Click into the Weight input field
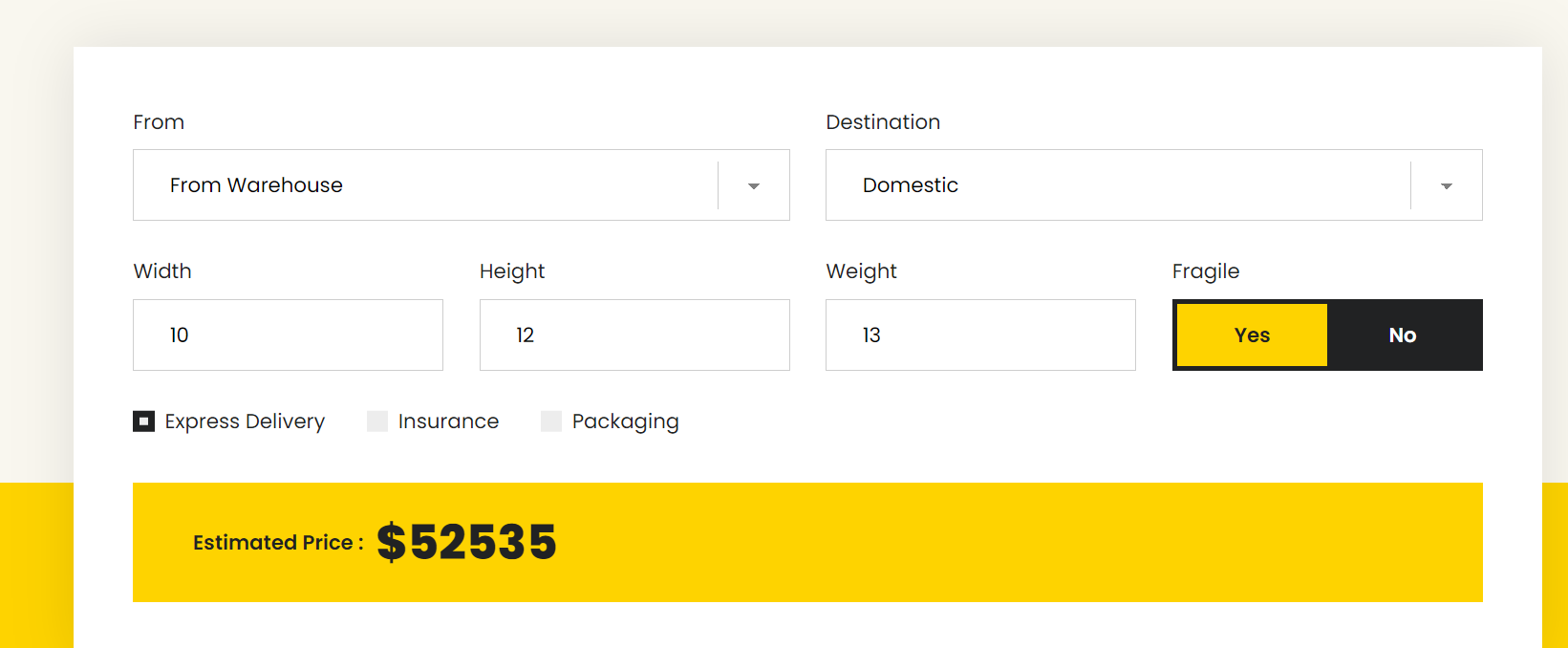Image resolution: width=1568 pixels, height=648 pixels. [x=980, y=335]
